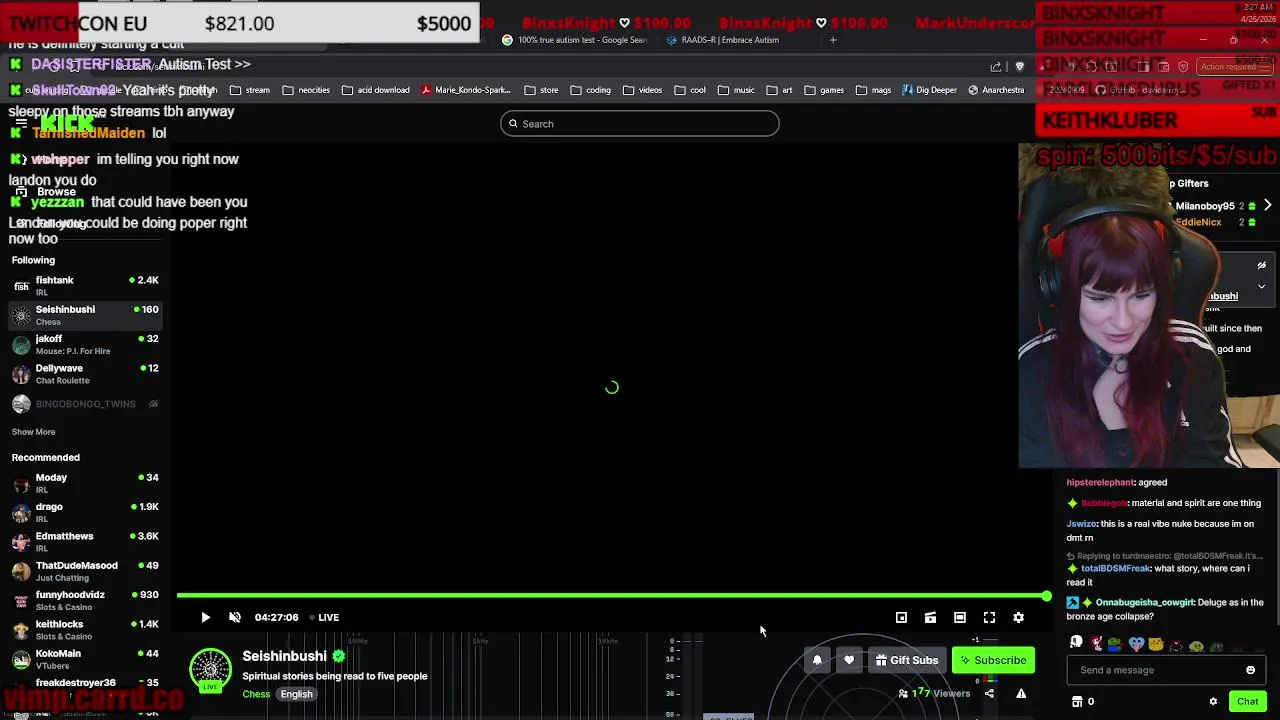The width and height of the screenshot is (1280, 720).
Task: Click Dellywave avatar icon
Action: [x=21, y=374]
